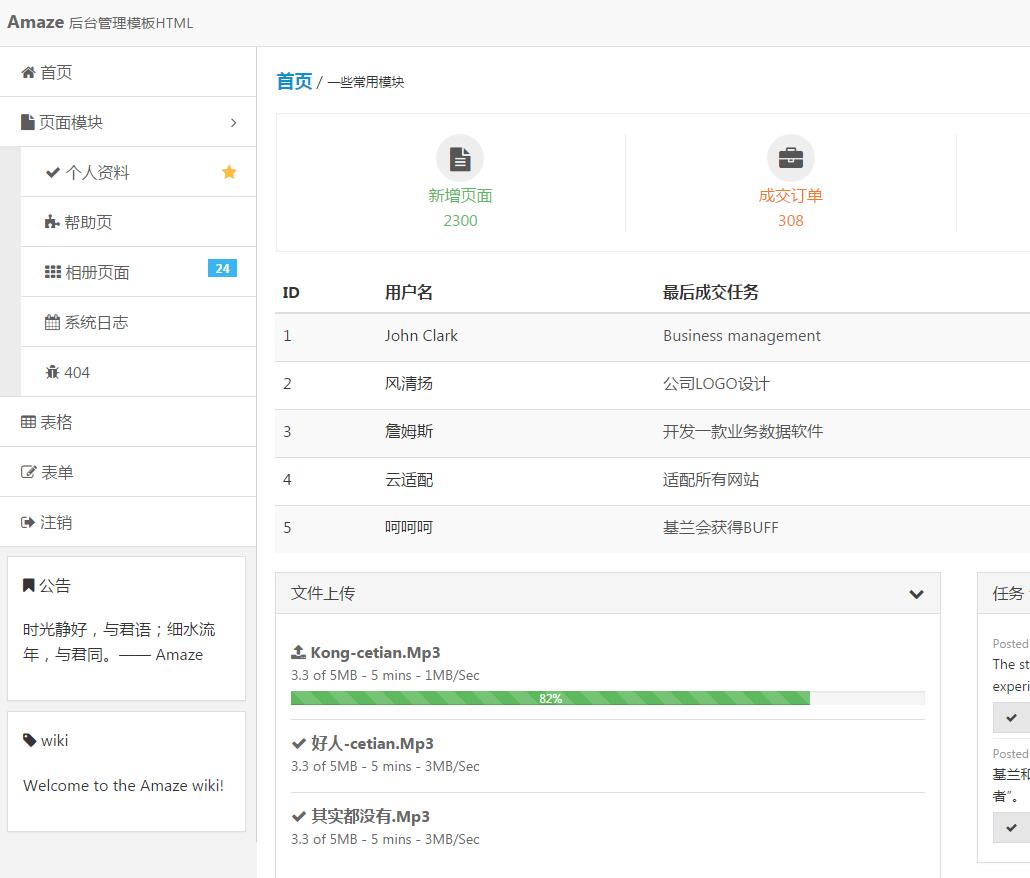1030x878 pixels.
Task: Check off the 基兰 task in 任务 panel
Action: point(1011,827)
